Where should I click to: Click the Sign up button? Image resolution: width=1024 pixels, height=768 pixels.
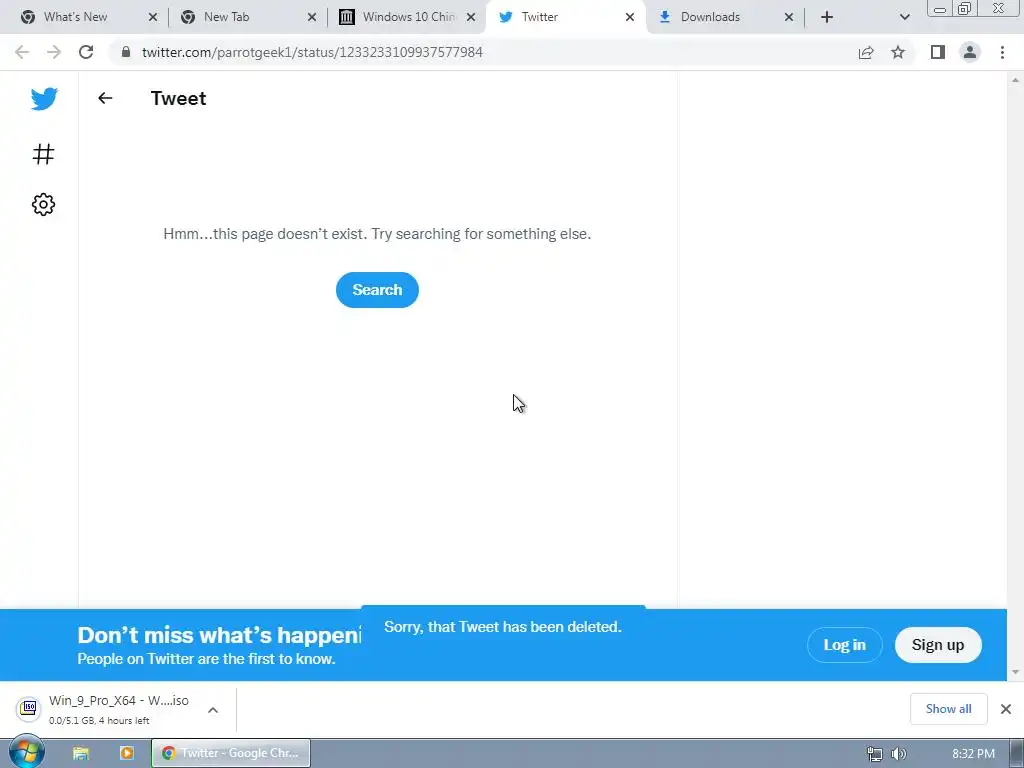938,645
